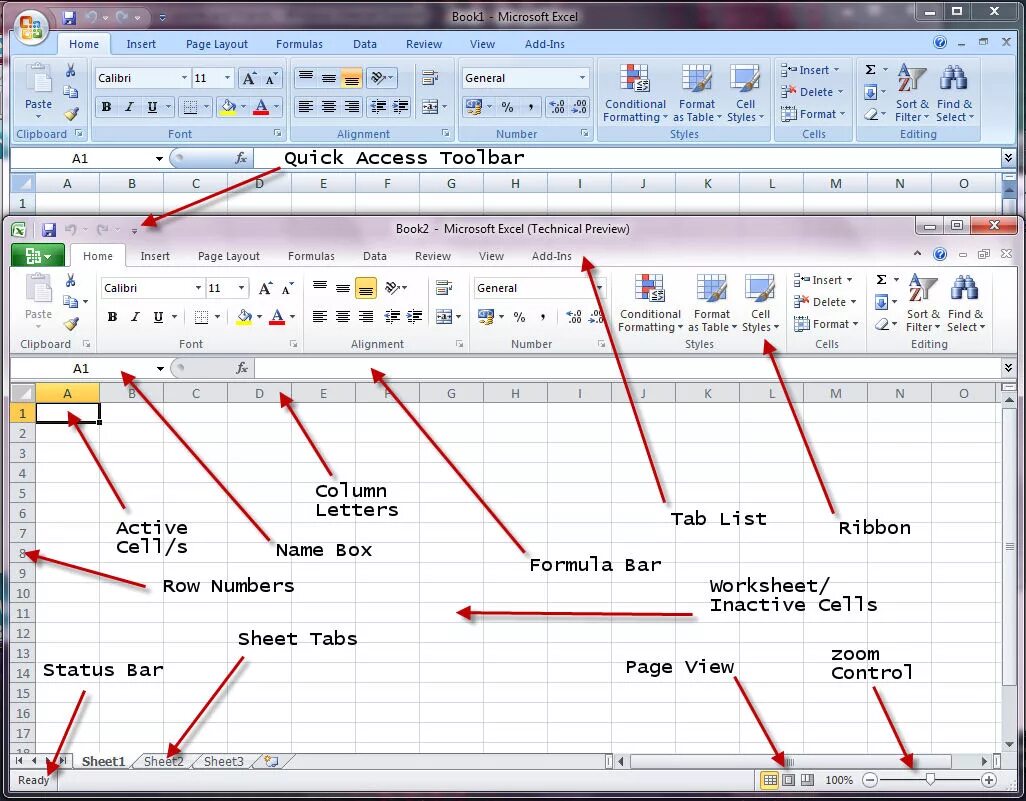The image size is (1026, 801).
Task: Switch to the Formulas ribbon tab
Action: (311, 256)
